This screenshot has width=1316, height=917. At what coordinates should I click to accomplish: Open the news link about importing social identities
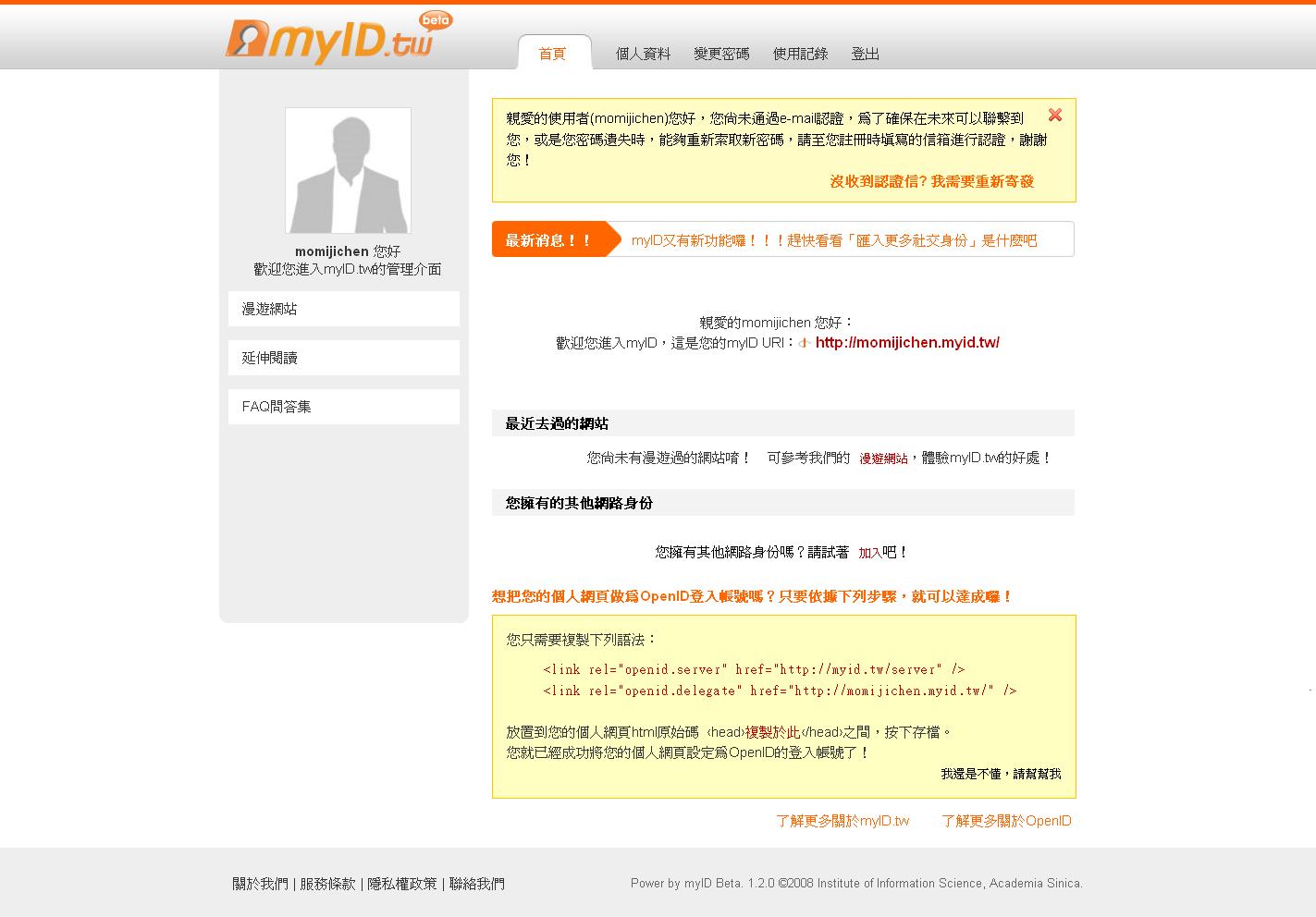tap(834, 240)
